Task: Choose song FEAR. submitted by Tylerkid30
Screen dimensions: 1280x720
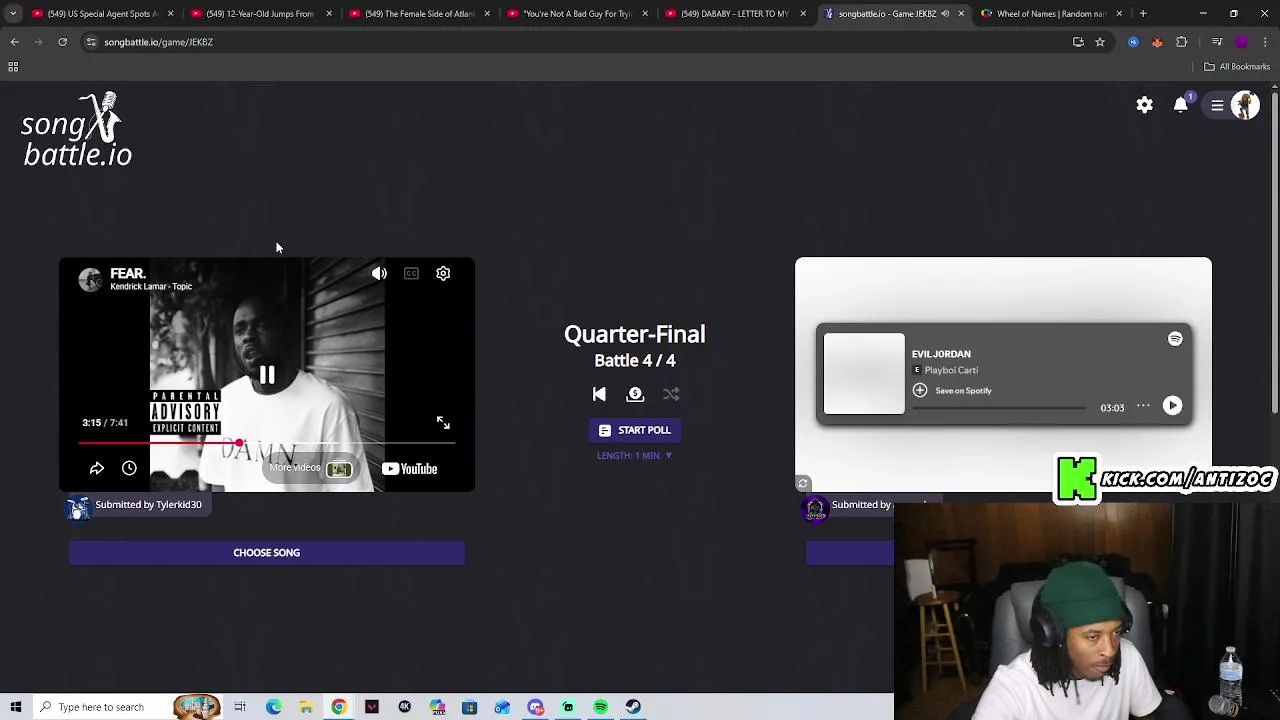Action: point(267,553)
